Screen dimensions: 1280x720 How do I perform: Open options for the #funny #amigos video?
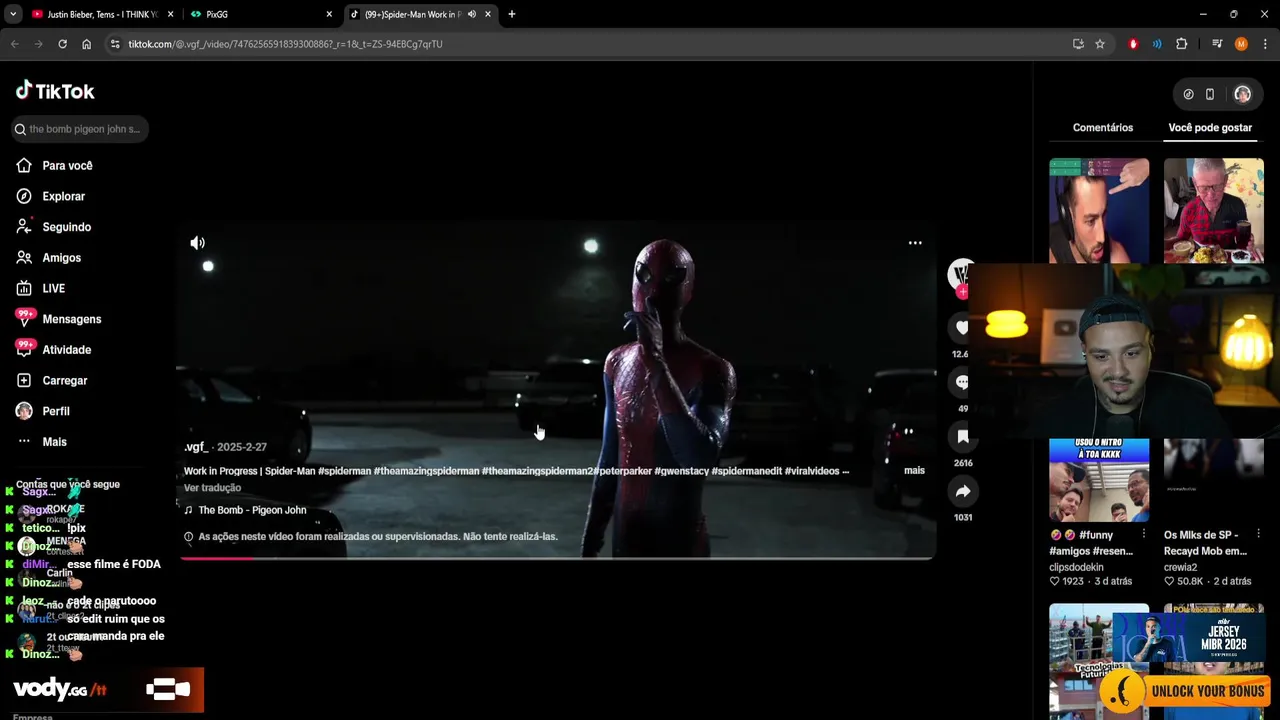click(x=1144, y=534)
